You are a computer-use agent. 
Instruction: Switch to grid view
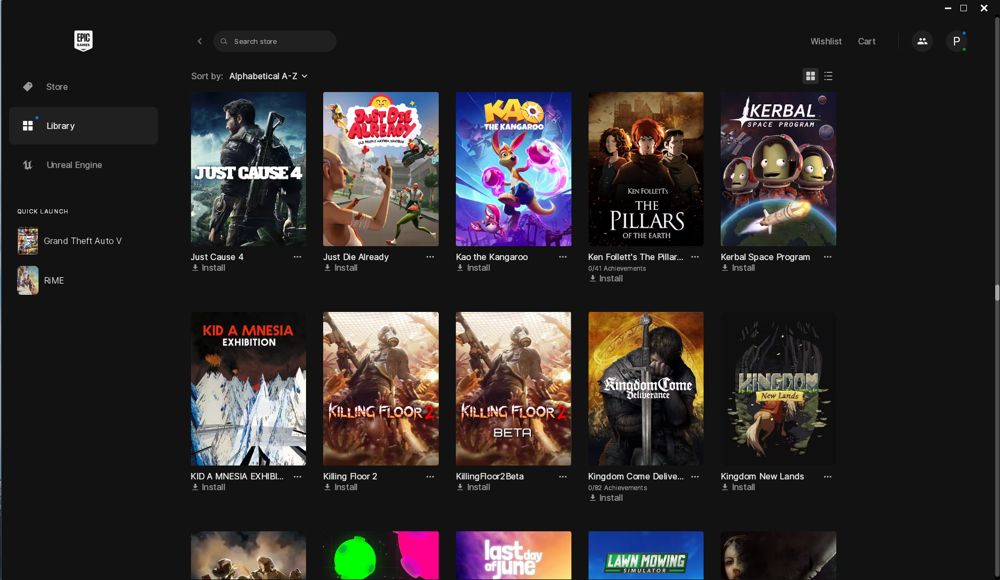coord(810,76)
